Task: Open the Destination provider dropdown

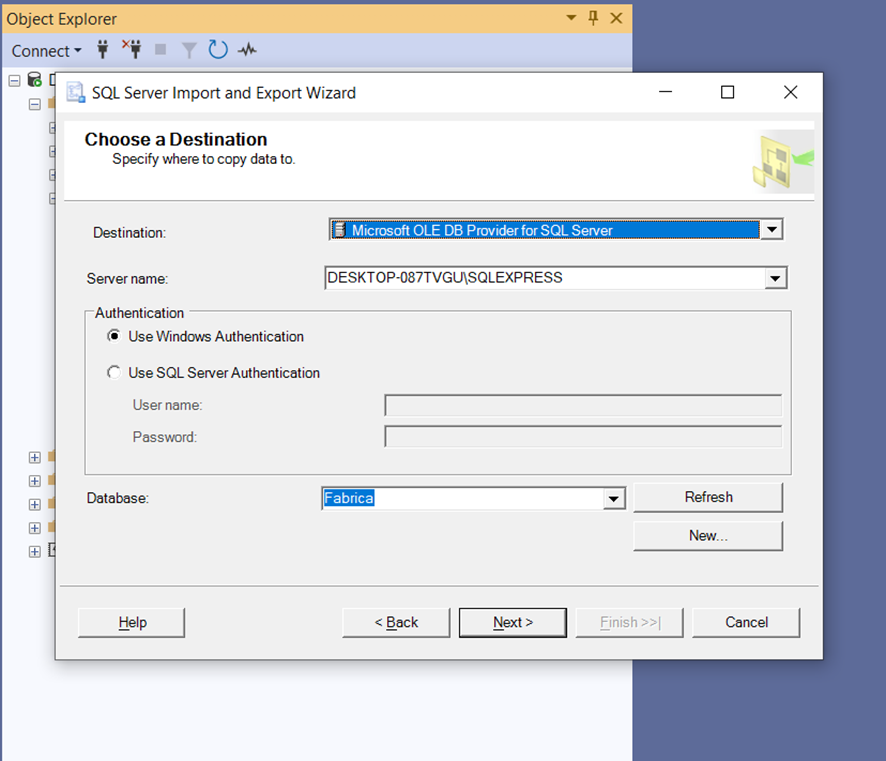Action: click(x=771, y=230)
